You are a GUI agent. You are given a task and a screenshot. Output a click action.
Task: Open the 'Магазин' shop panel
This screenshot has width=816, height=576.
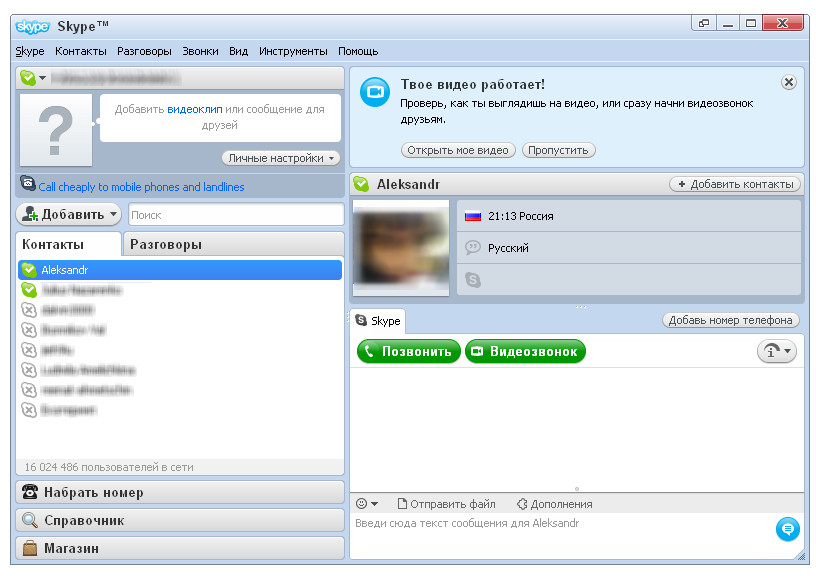click(x=180, y=548)
